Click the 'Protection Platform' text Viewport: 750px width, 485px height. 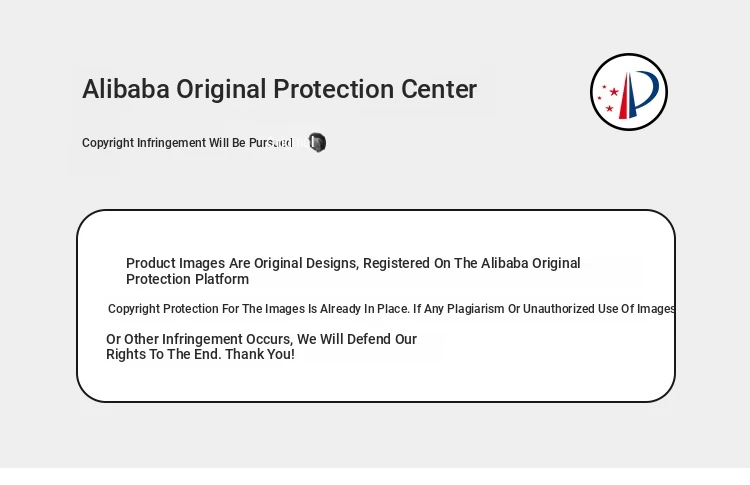188,279
